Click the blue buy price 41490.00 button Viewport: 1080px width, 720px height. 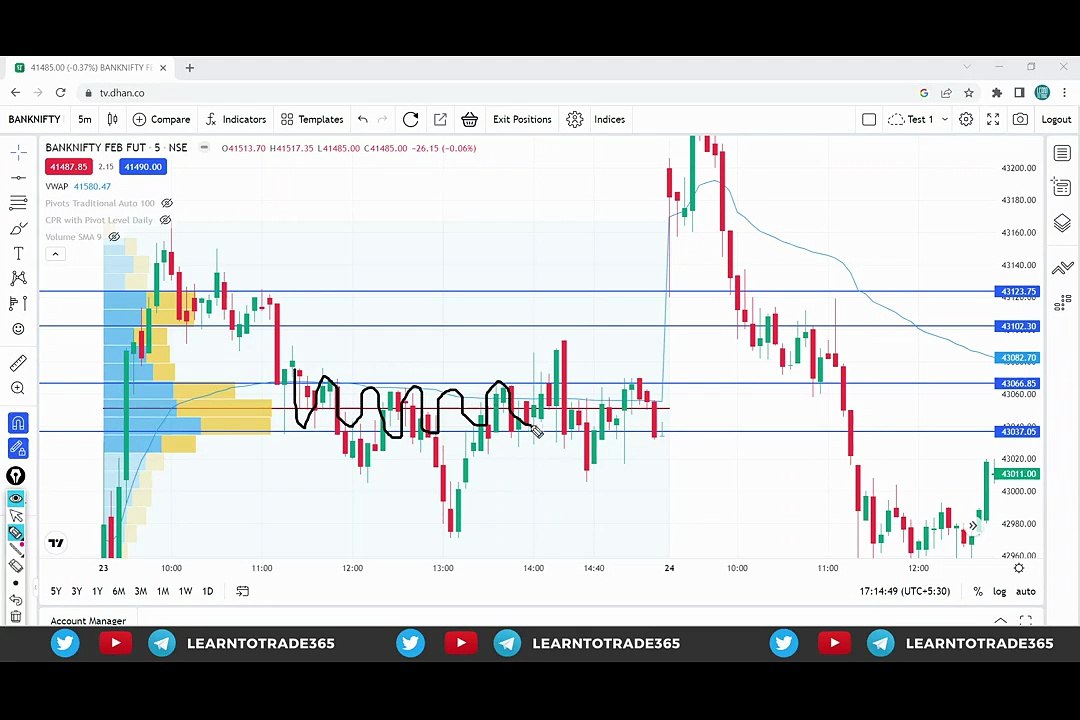(143, 167)
